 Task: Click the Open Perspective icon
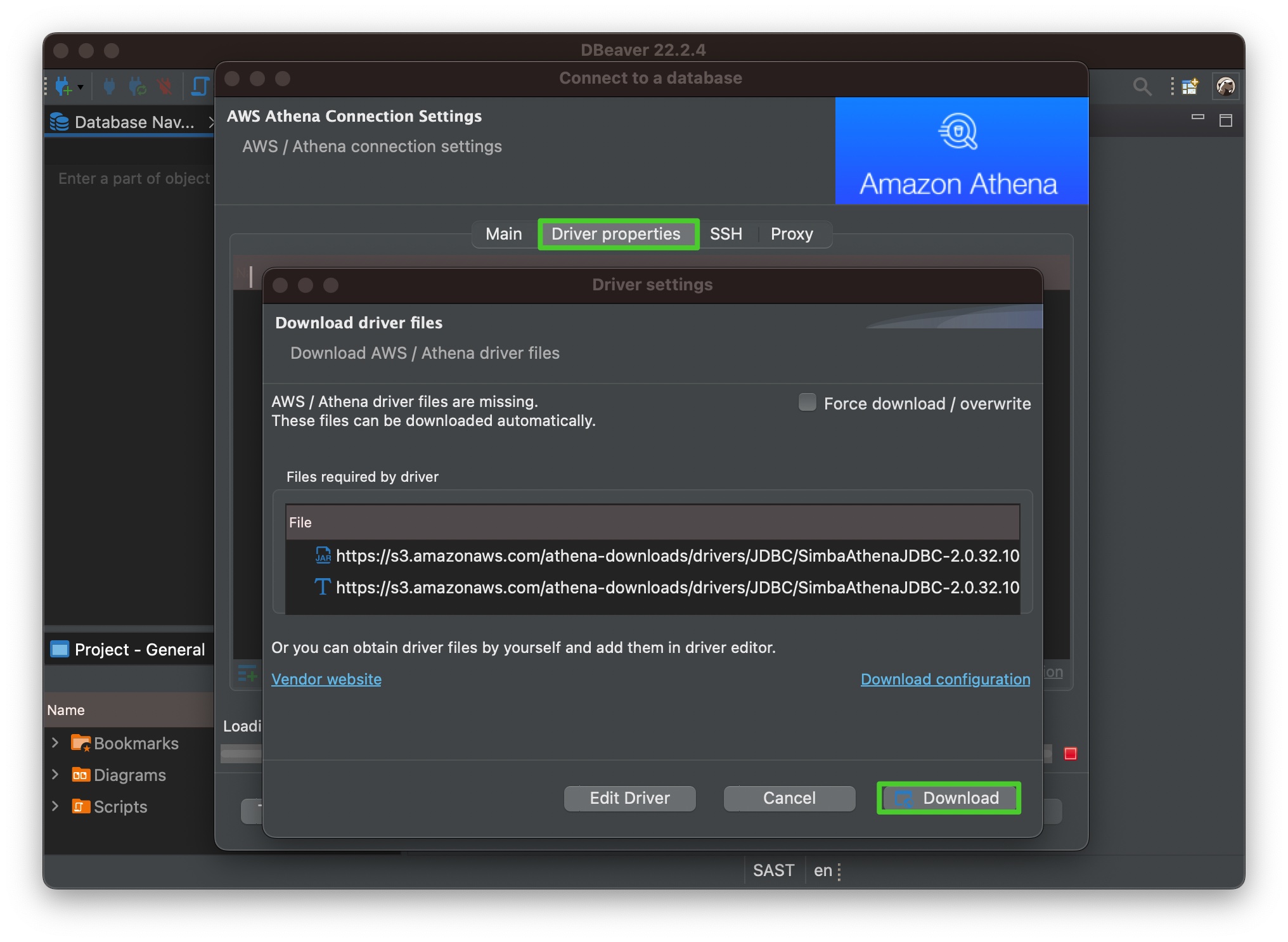point(1190,86)
